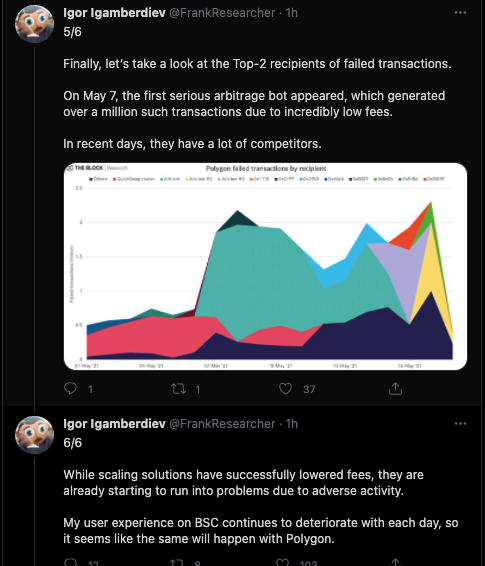The width and height of the screenshot is (485, 566).
Task: Click the Arb bot legend entry in the chart
Action: 170,179
